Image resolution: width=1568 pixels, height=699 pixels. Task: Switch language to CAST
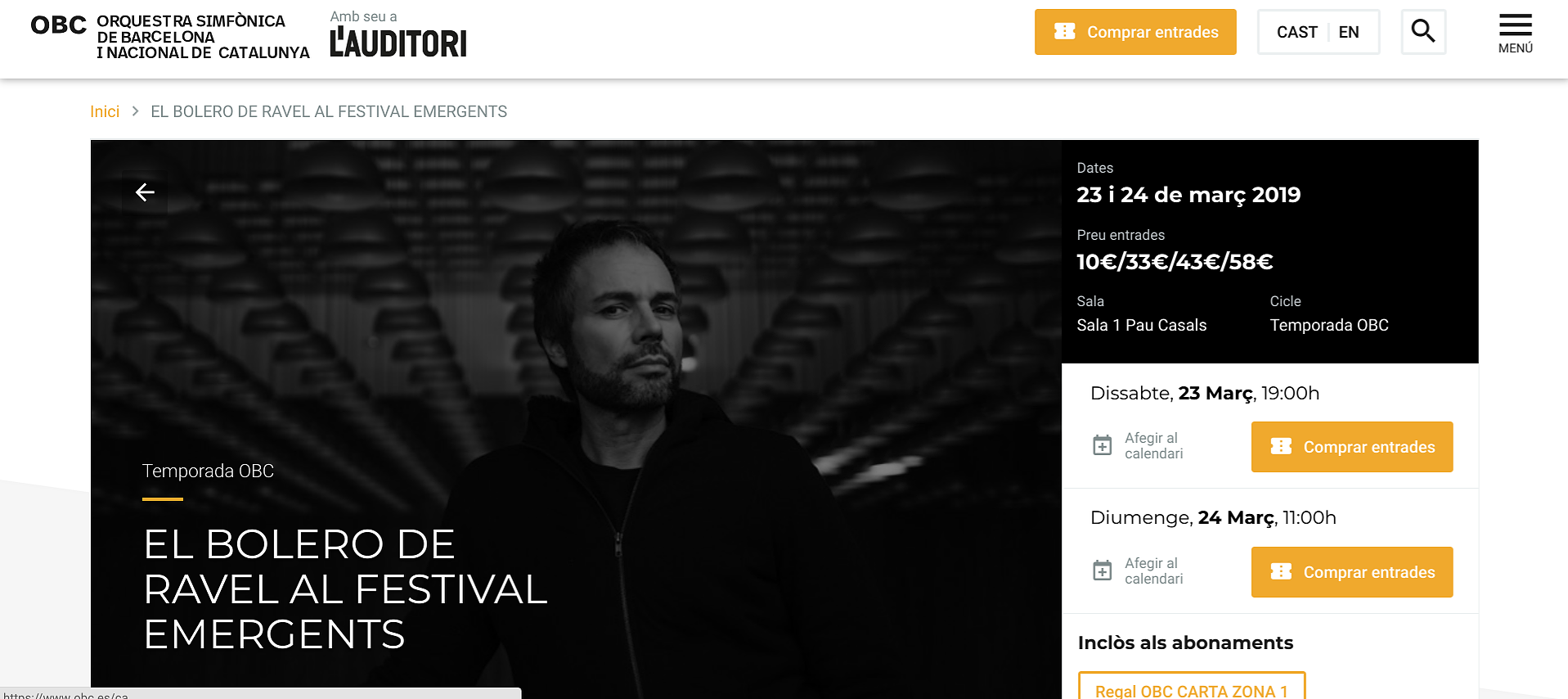pyautogui.click(x=1296, y=32)
